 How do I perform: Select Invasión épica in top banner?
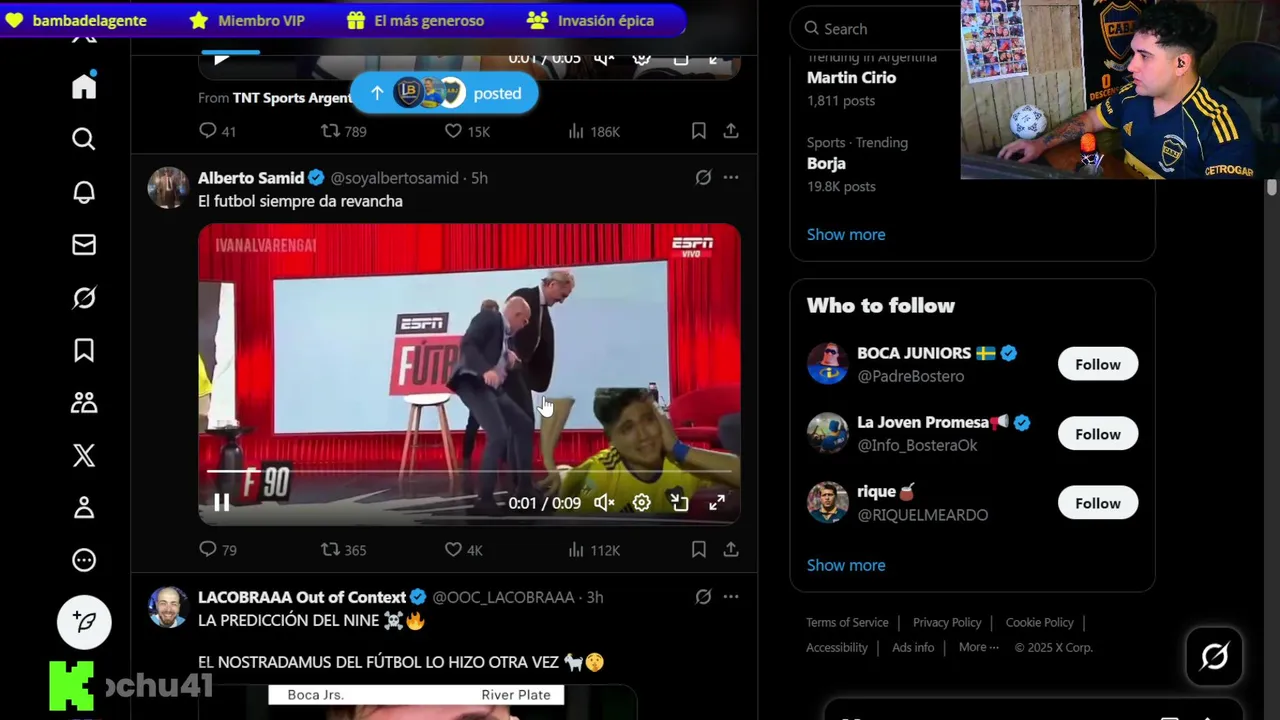590,20
